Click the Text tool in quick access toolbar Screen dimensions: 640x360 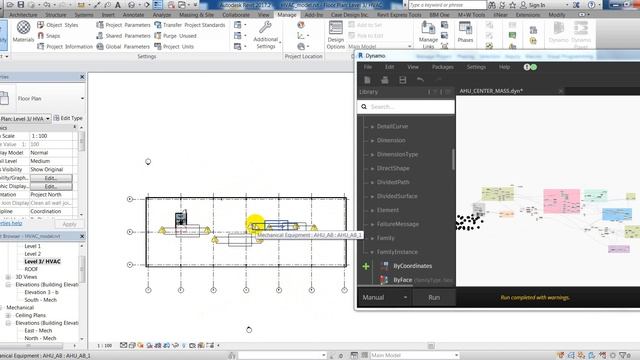click(x=118, y=5)
